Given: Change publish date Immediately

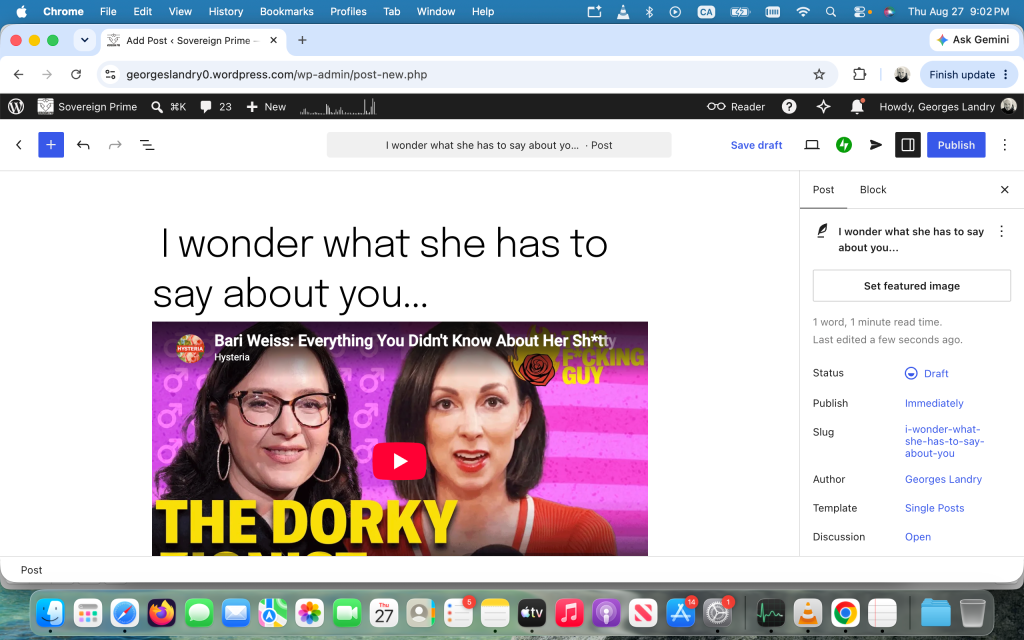Looking at the screenshot, I should tap(934, 403).
